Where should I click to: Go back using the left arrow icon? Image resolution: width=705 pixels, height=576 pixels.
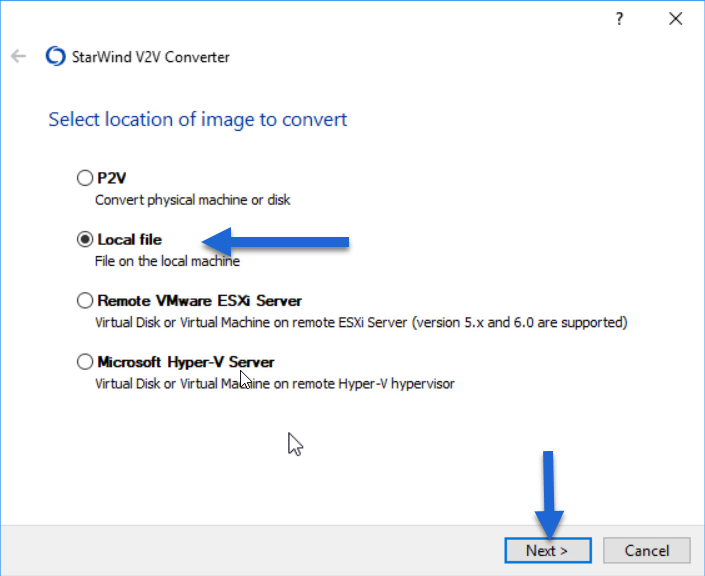pos(18,56)
